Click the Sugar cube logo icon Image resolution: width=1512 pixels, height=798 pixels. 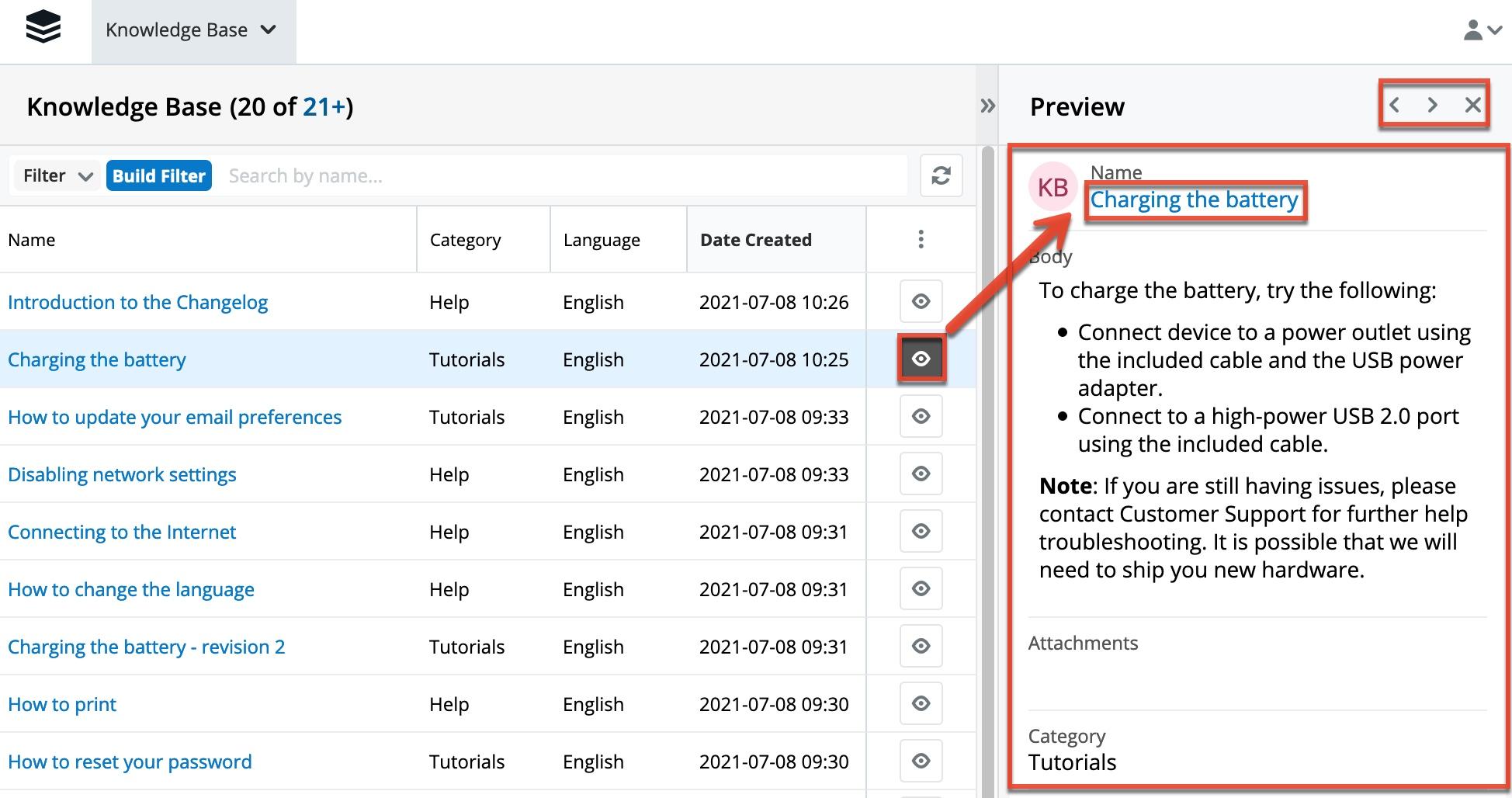tap(43, 29)
